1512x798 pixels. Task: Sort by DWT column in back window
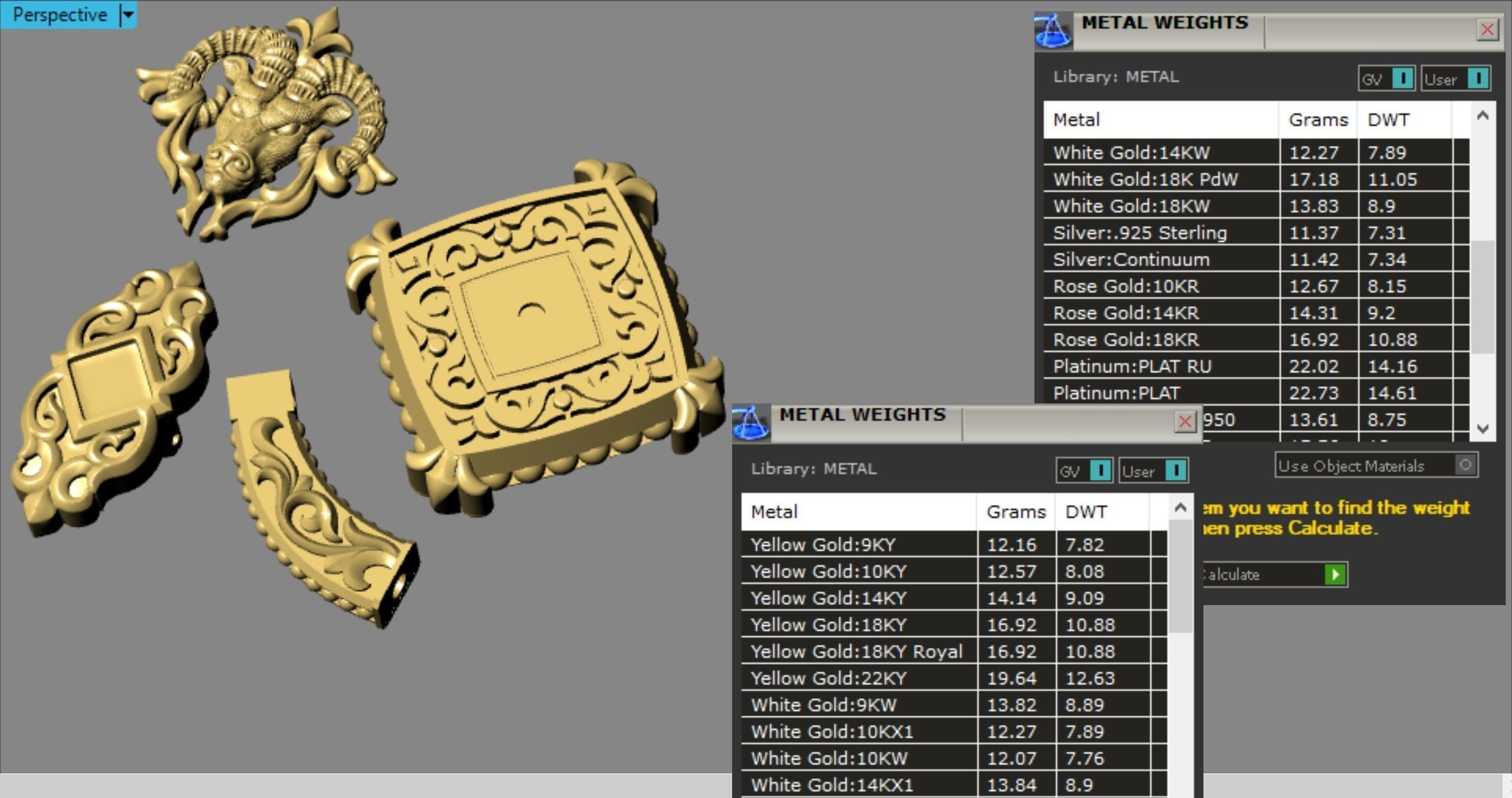[x=1405, y=119]
